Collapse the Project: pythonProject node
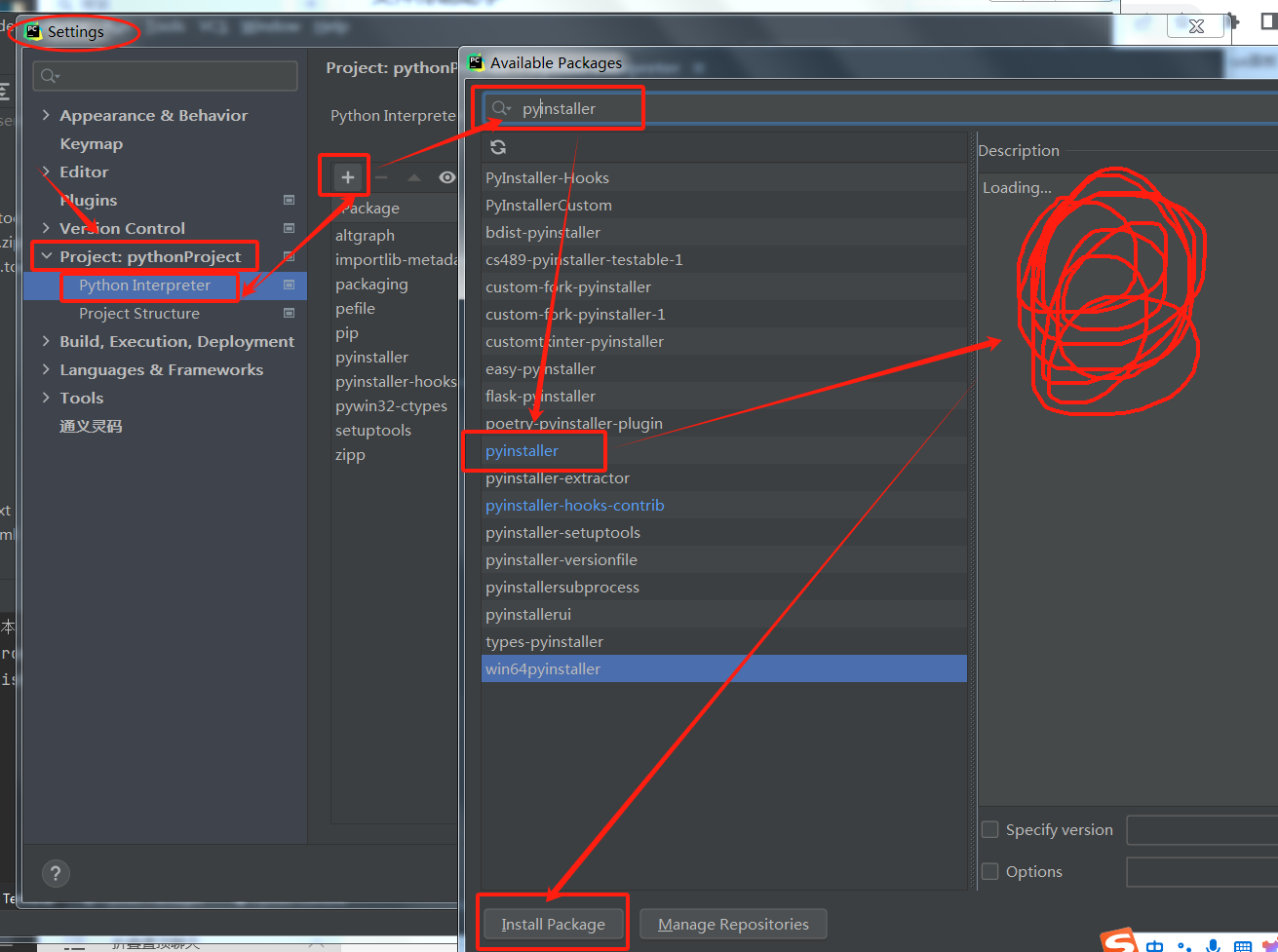 coord(46,256)
